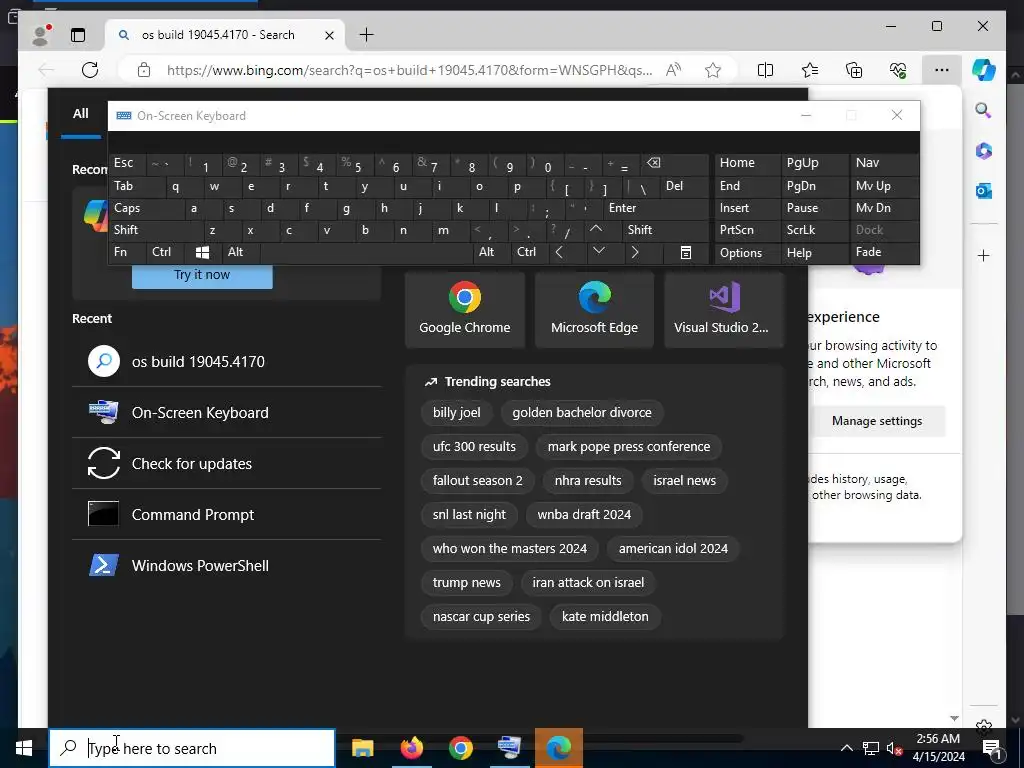The image size is (1024, 768).
Task: Open Edge favorites list icon
Action: click(x=810, y=70)
